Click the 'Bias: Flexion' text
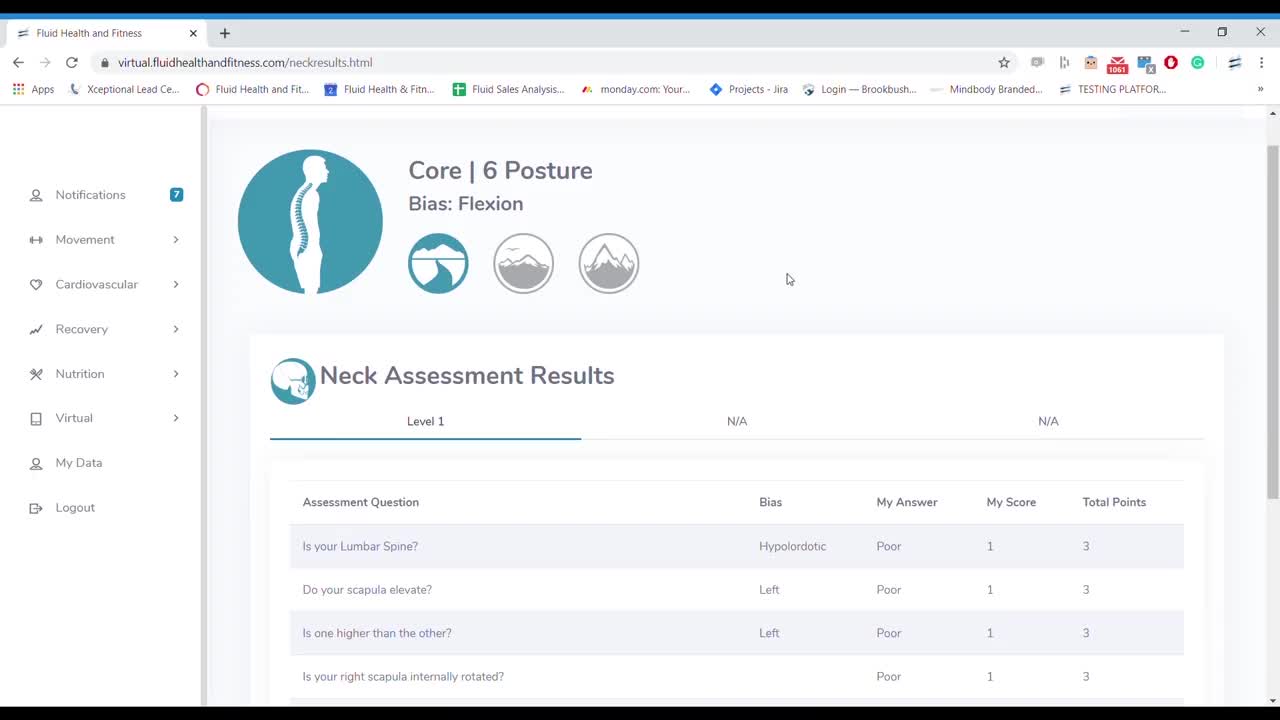The width and height of the screenshot is (1280, 720). click(x=466, y=203)
